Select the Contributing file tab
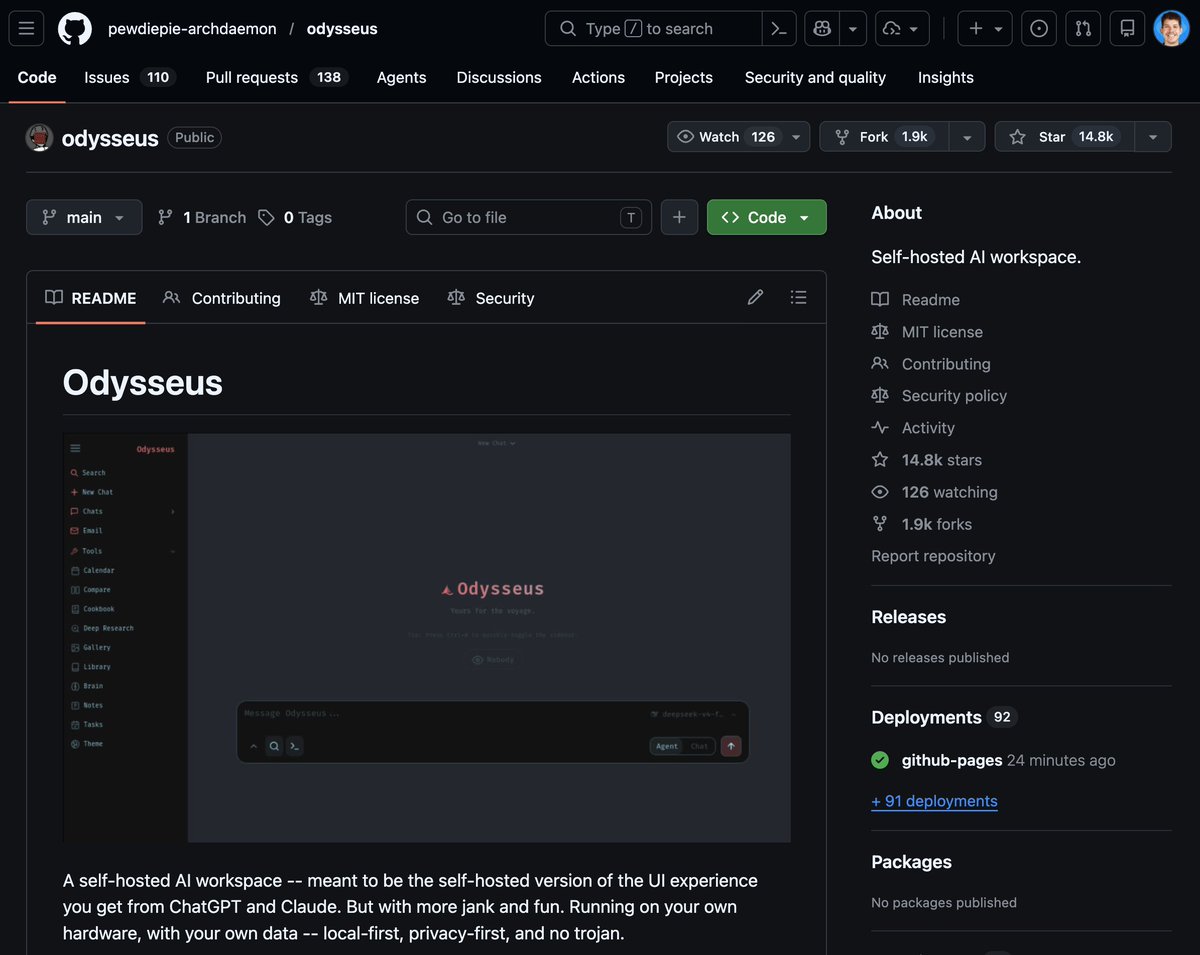Screen dimensions: 1200x955 (222, 298)
